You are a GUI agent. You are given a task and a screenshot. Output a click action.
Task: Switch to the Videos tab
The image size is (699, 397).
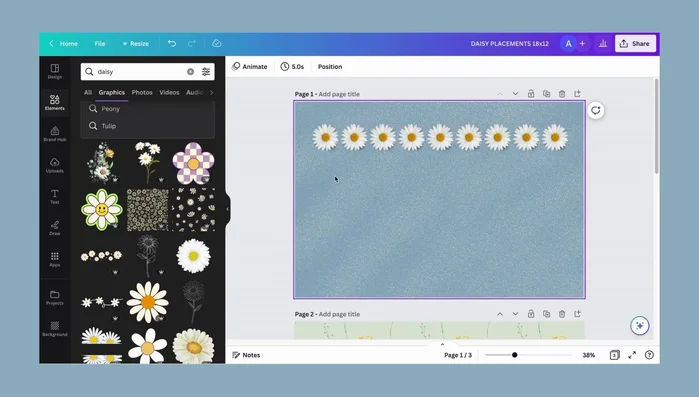click(169, 92)
